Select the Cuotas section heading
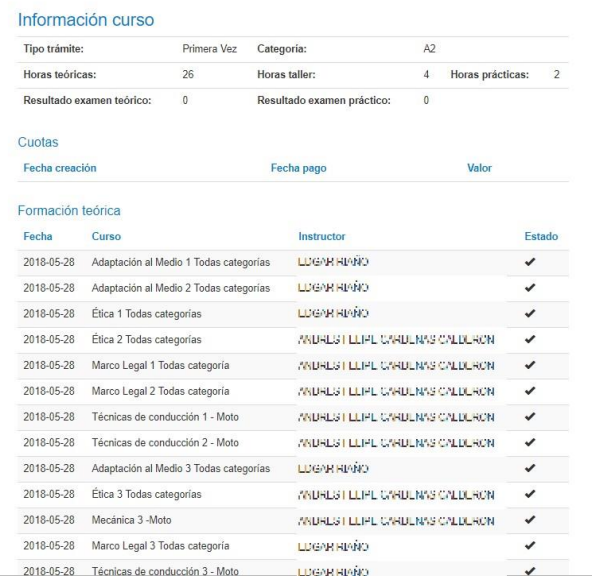592x576 pixels. point(38,142)
